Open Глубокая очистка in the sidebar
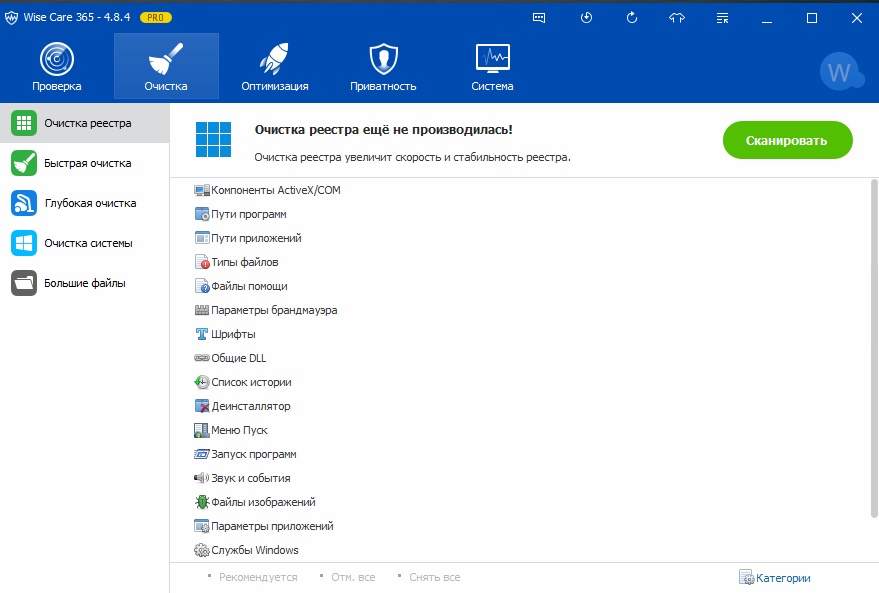This screenshot has width=879, height=593. [85, 203]
